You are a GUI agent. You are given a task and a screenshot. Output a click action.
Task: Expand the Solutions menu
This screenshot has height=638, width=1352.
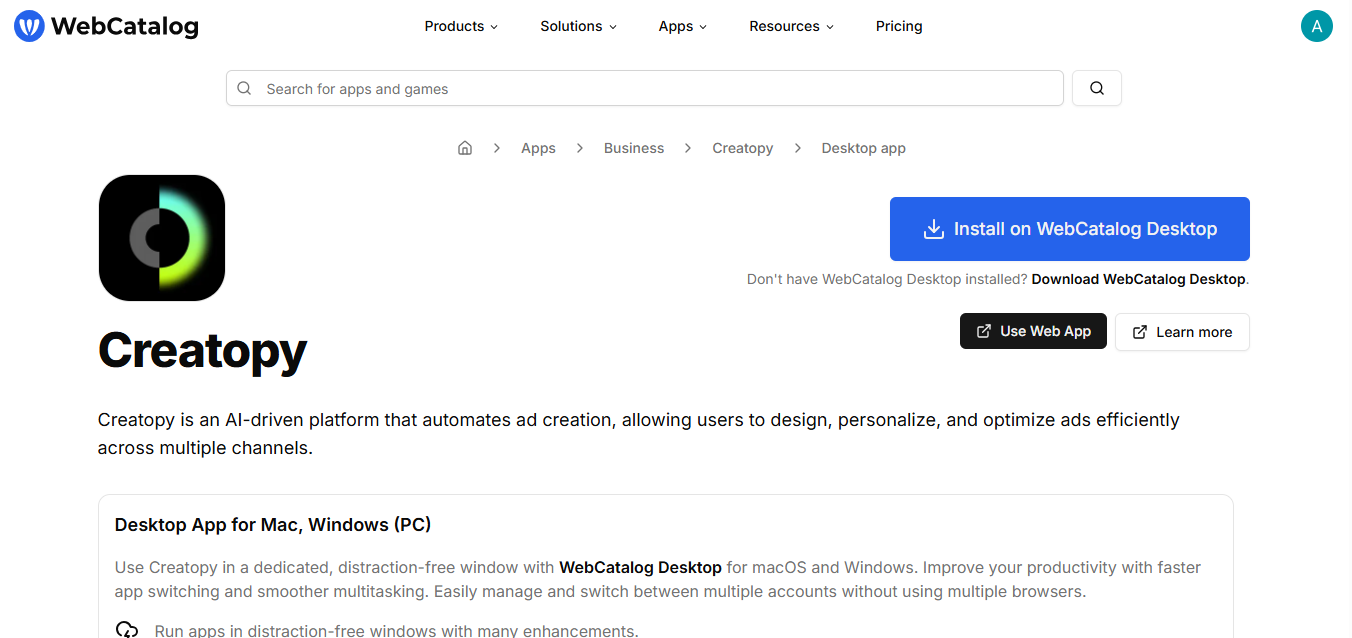pyautogui.click(x=578, y=26)
